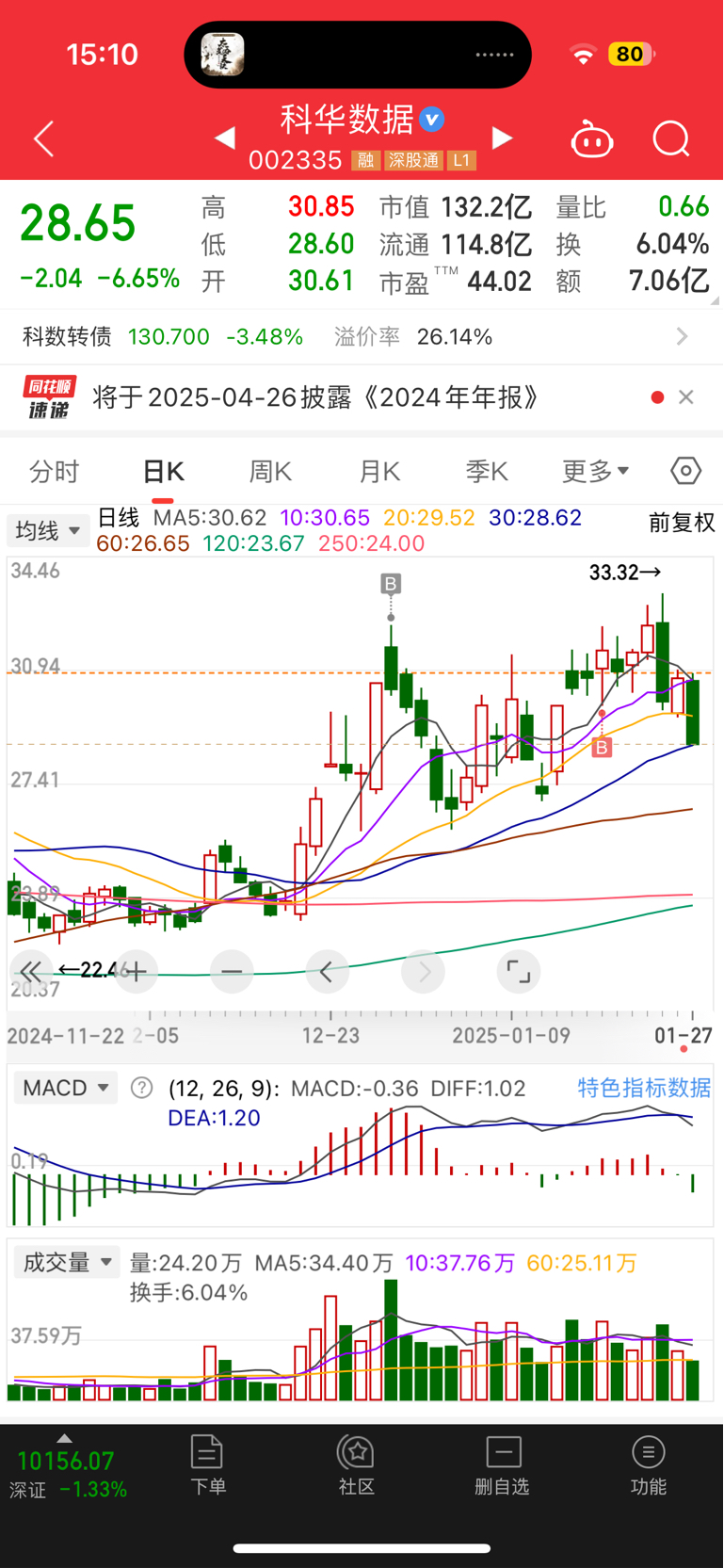This screenshot has height=1568, width=724.
Task: Tap the battery indicator showing 80
Action: 632,54
